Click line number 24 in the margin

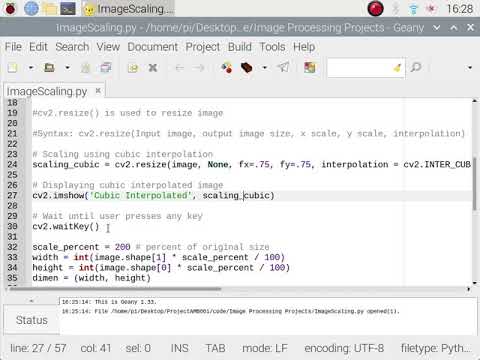[x=12, y=164]
